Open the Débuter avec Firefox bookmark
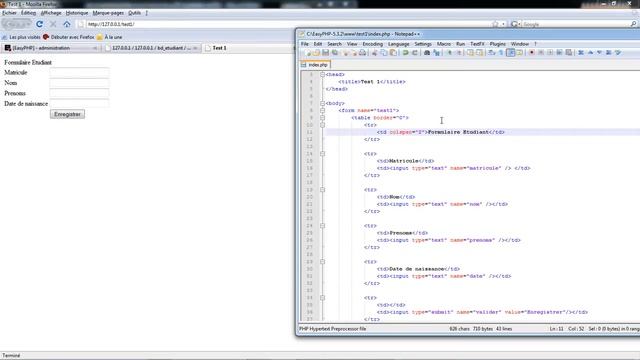Screen dimensions: 640x360 pyautogui.click(x=69, y=37)
